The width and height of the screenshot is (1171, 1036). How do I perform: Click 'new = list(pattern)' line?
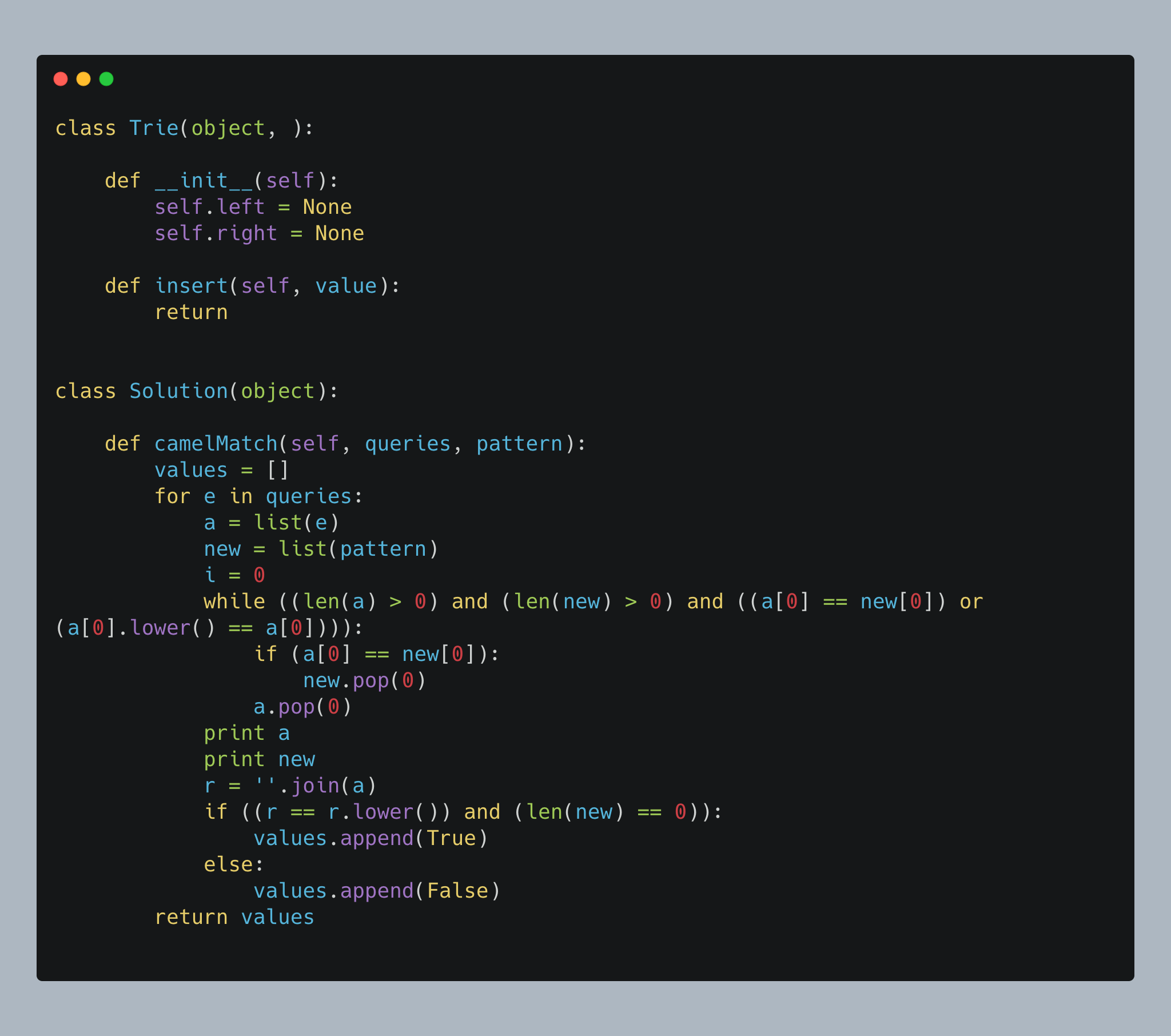click(321, 549)
